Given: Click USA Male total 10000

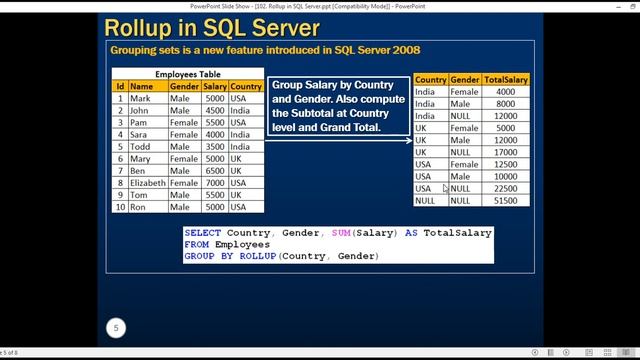Looking at the screenshot, I should click(505, 176).
